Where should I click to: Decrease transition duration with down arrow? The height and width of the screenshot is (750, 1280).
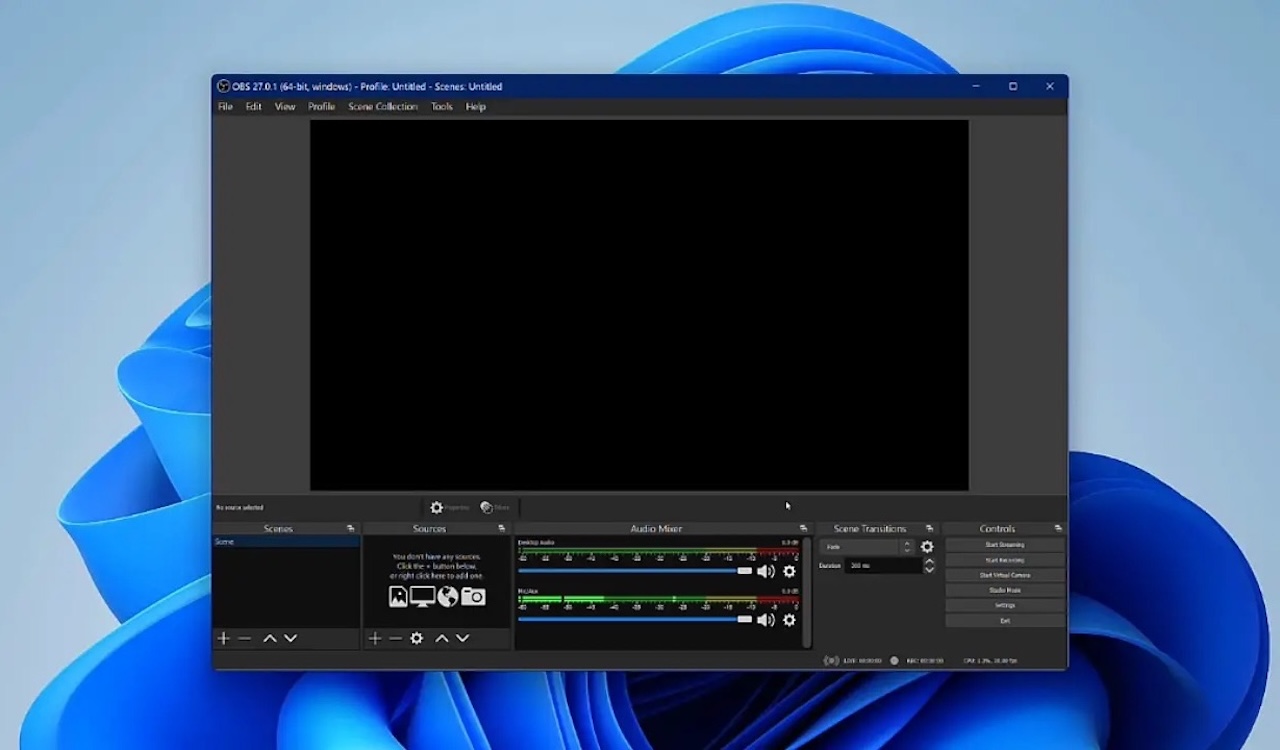(x=929, y=570)
